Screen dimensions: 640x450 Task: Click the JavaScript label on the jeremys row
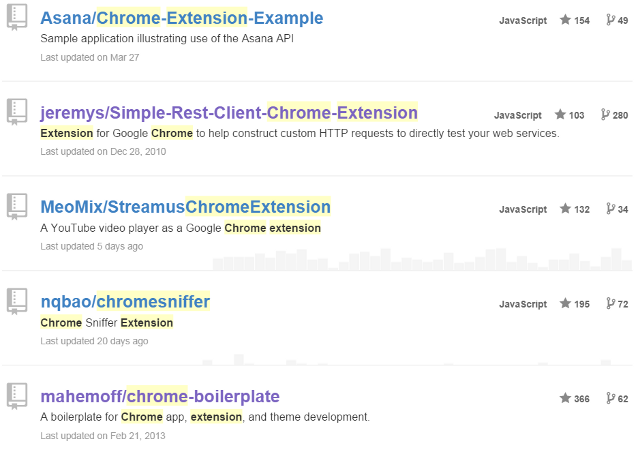[x=518, y=115]
